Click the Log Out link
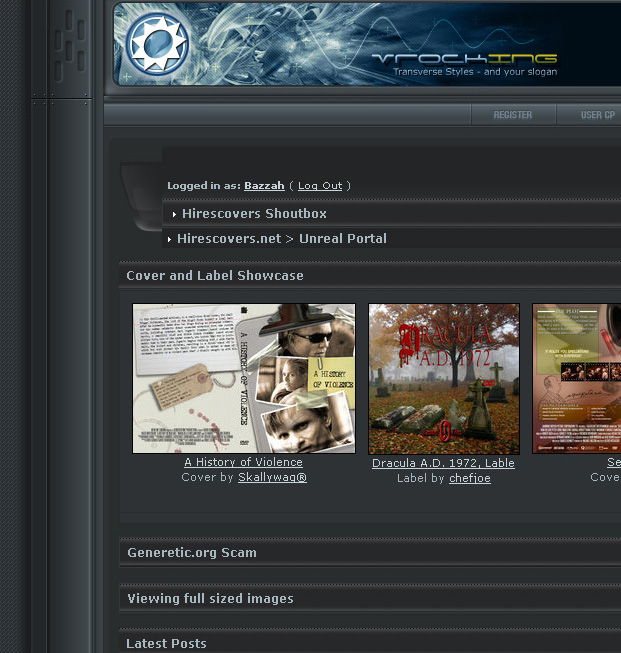Screen dimensions: 621x653 320,186
